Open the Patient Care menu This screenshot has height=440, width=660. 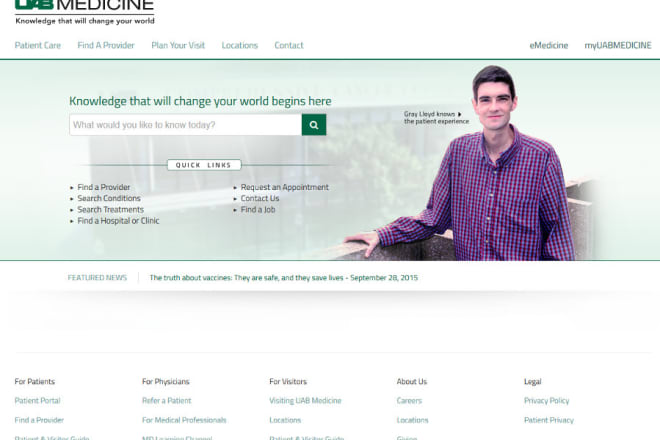[37, 45]
